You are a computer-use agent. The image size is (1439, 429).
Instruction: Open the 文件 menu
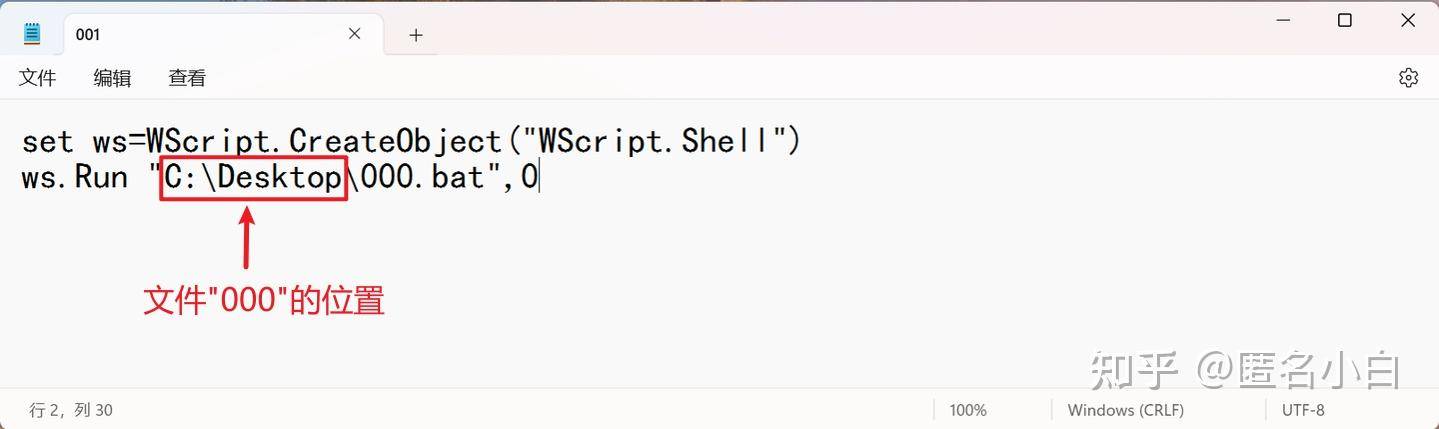tap(38, 78)
